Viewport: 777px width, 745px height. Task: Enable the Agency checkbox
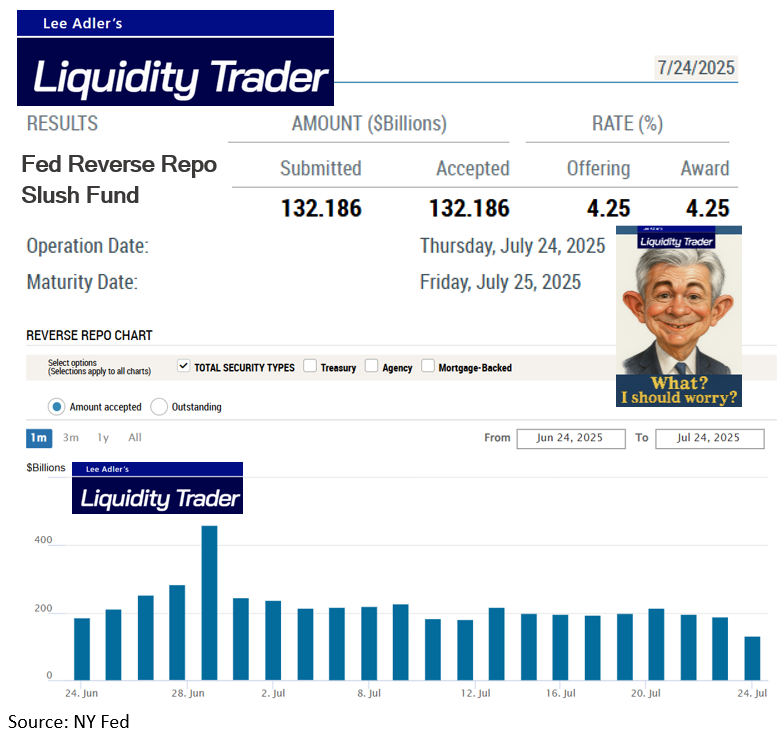371,366
